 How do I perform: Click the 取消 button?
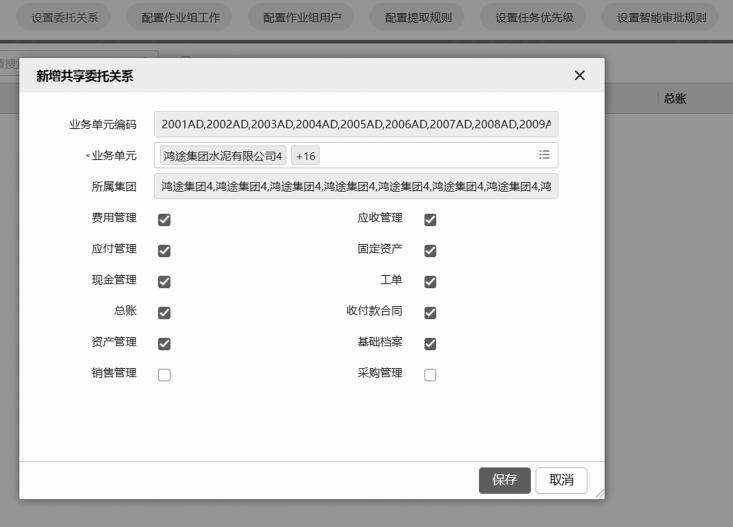point(561,480)
